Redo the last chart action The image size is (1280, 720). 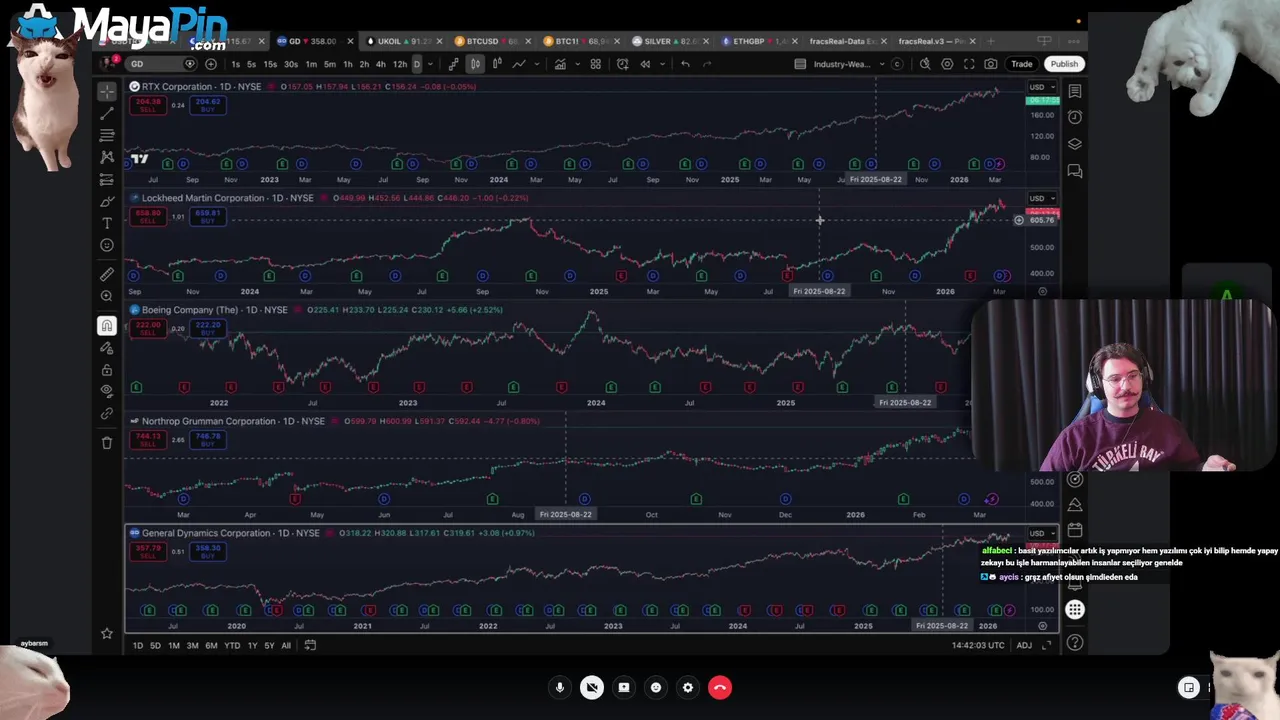coord(707,64)
